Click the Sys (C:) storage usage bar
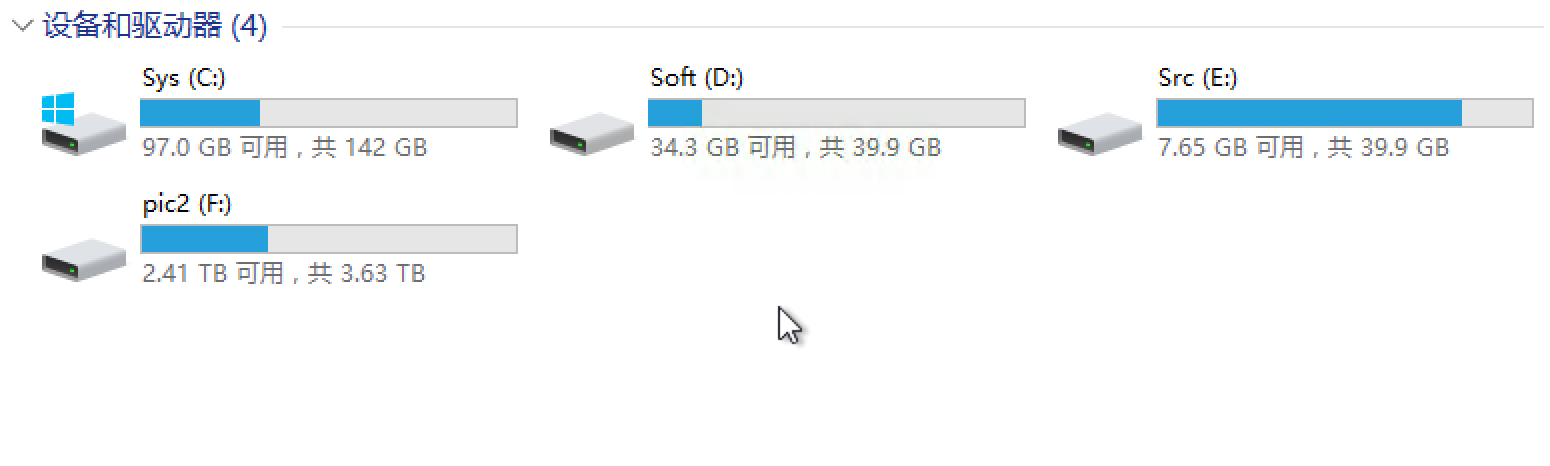This screenshot has height=466, width=1550. click(328, 113)
